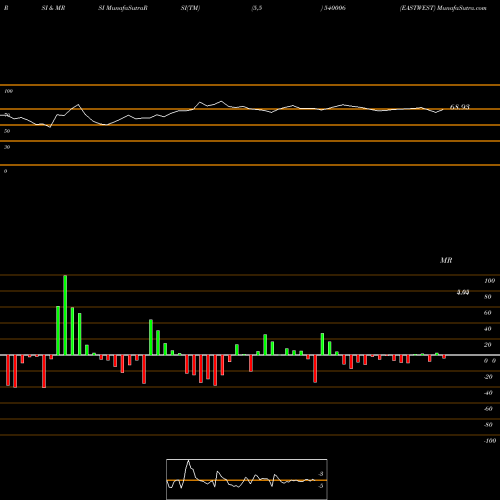Click the MR axis '-60' label
Screen dimensions: 500x500
point(488,409)
